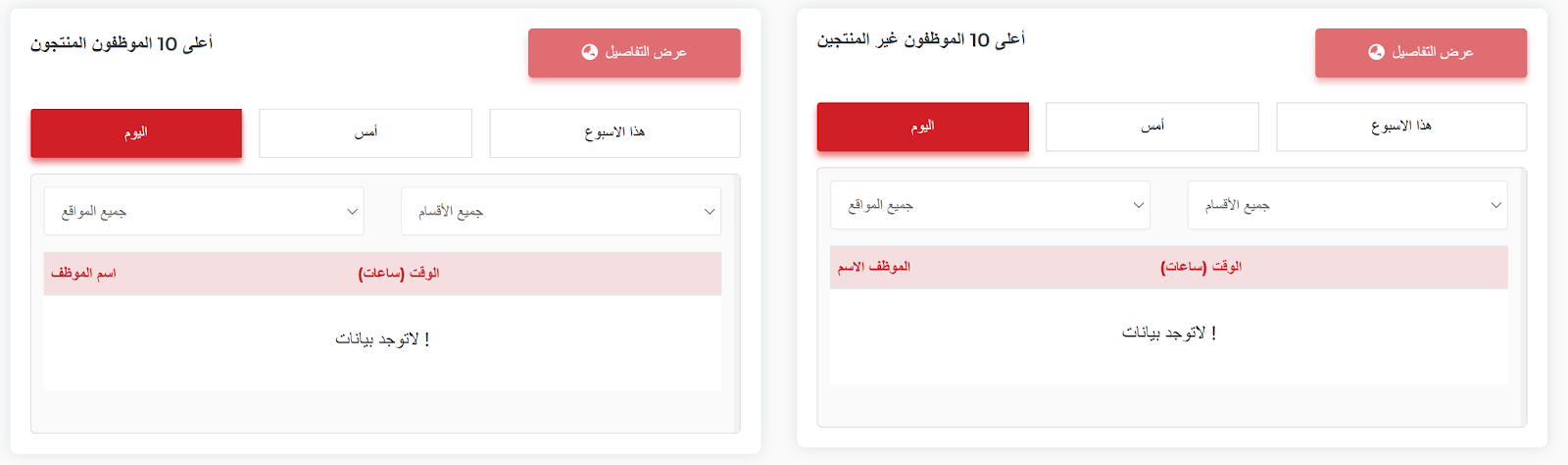Click pie chart icon in left عرض التفاصيل button
Image resolution: width=1568 pixels, height=465 pixels.
point(589,52)
